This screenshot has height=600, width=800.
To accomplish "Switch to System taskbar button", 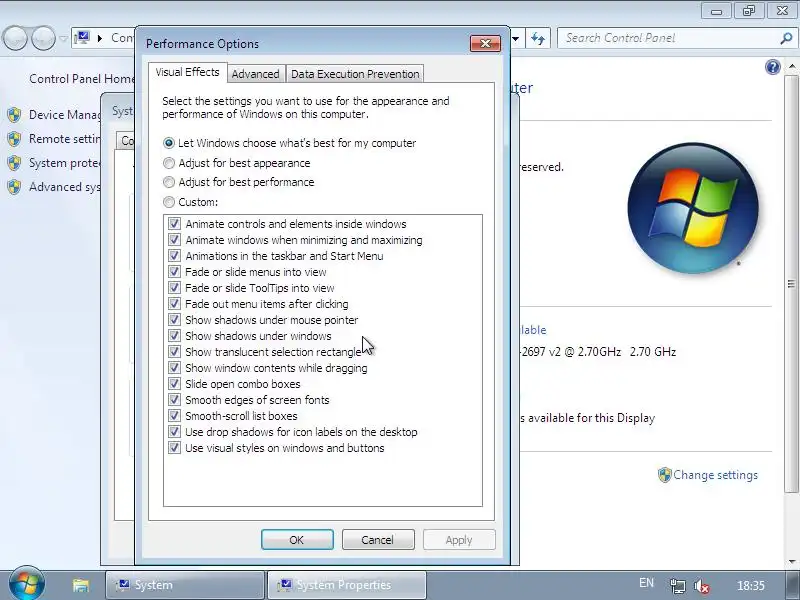I will click(x=185, y=585).
